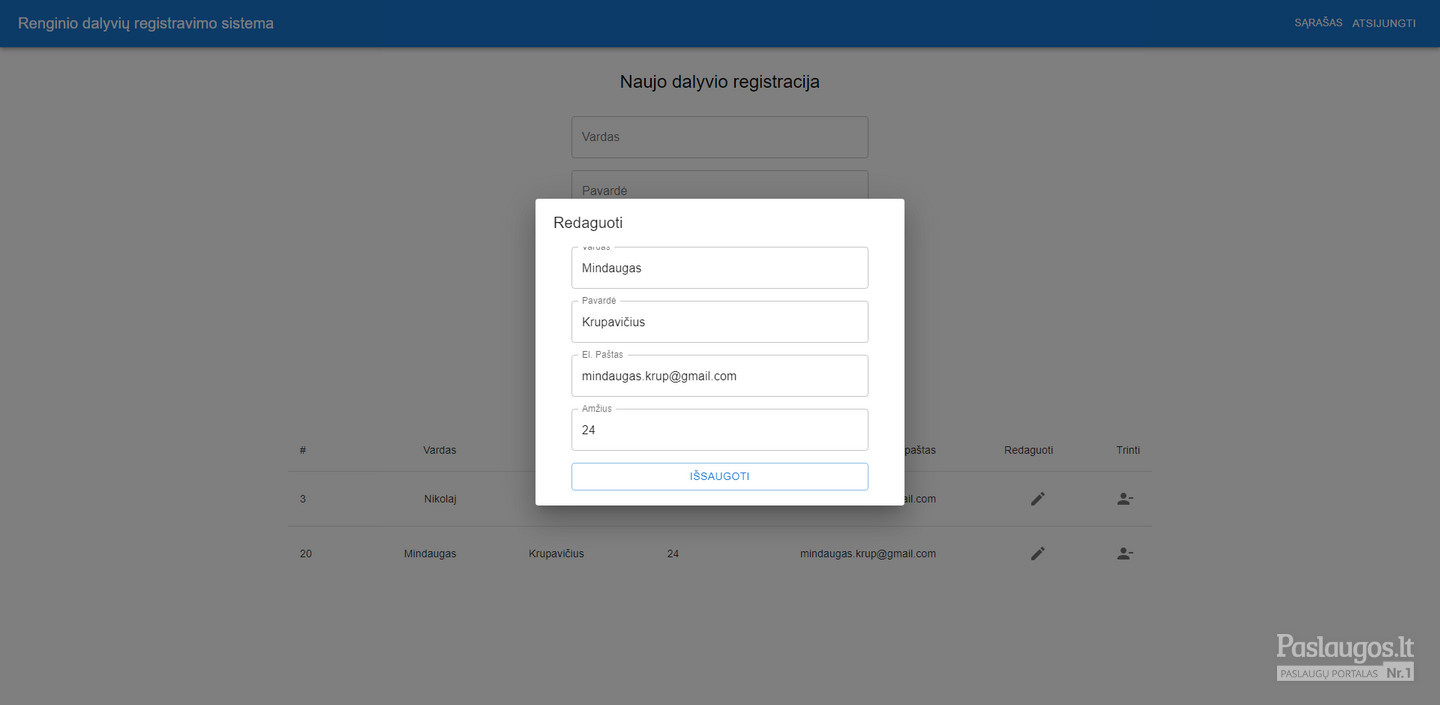The height and width of the screenshot is (705, 1440).
Task: Select the background Pavardė input in registration form
Action: 720,185
